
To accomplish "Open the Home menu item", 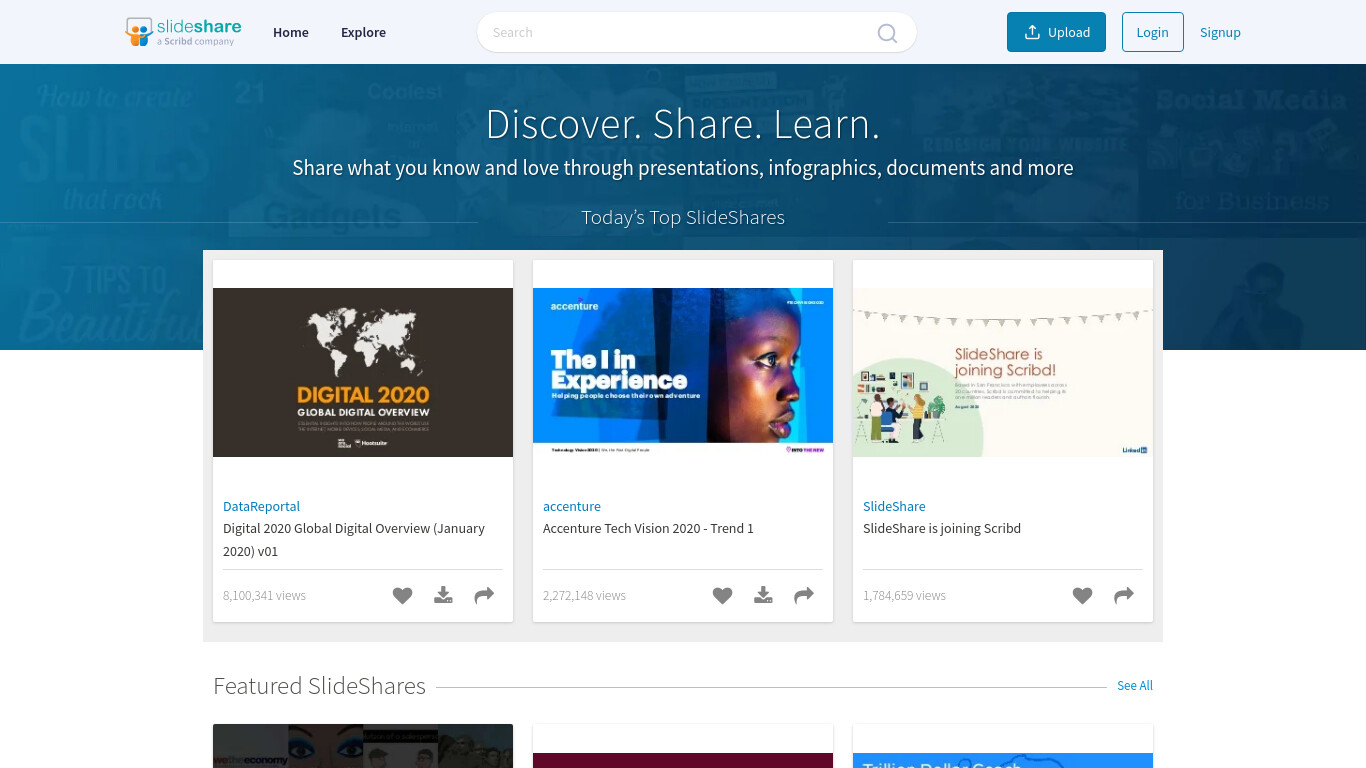I will [291, 32].
